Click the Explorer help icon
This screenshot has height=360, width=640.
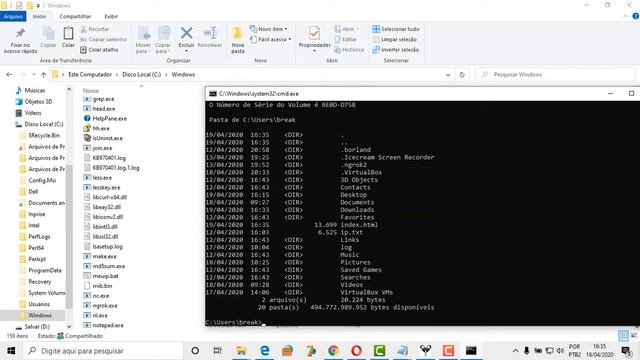click(x=636, y=16)
